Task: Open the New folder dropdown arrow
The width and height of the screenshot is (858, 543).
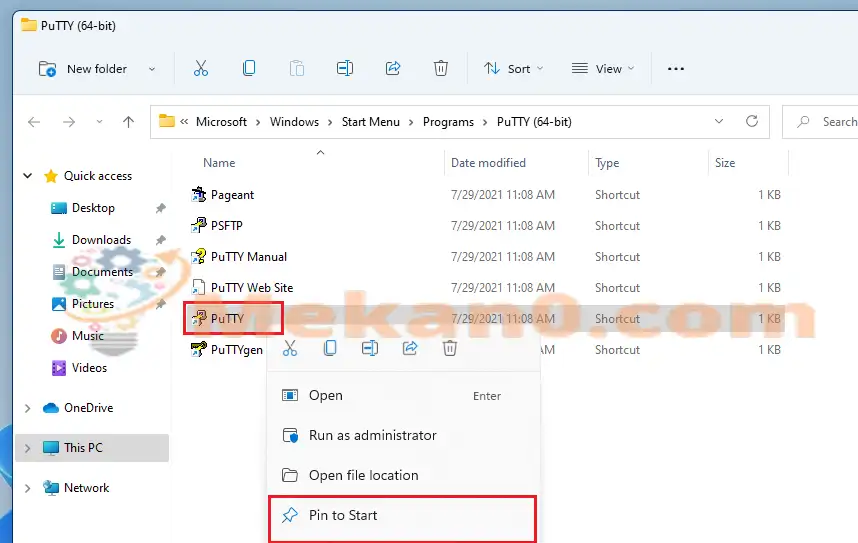Action: [152, 69]
